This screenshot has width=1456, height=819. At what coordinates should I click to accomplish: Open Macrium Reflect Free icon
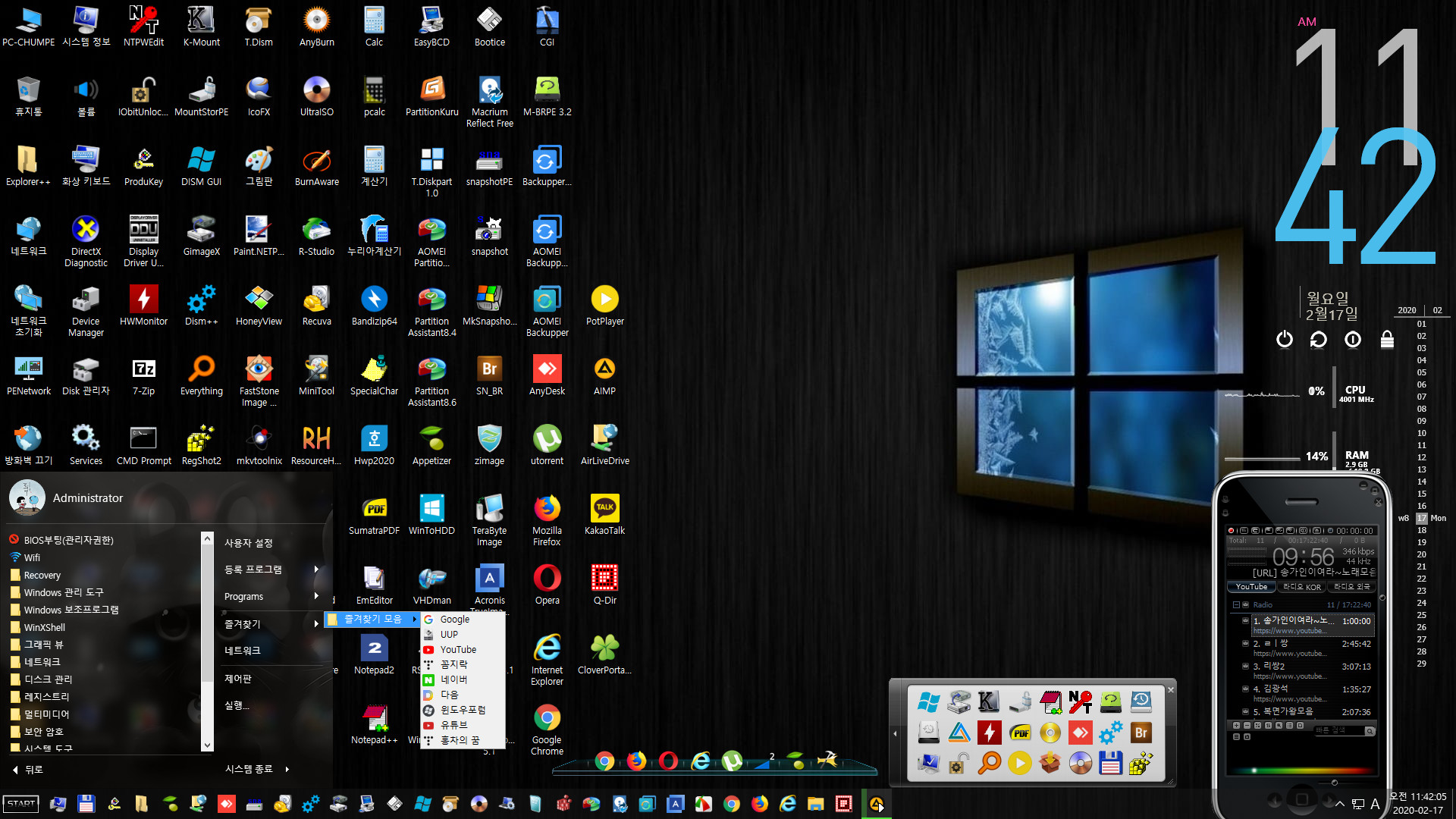click(x=489, y=101)
